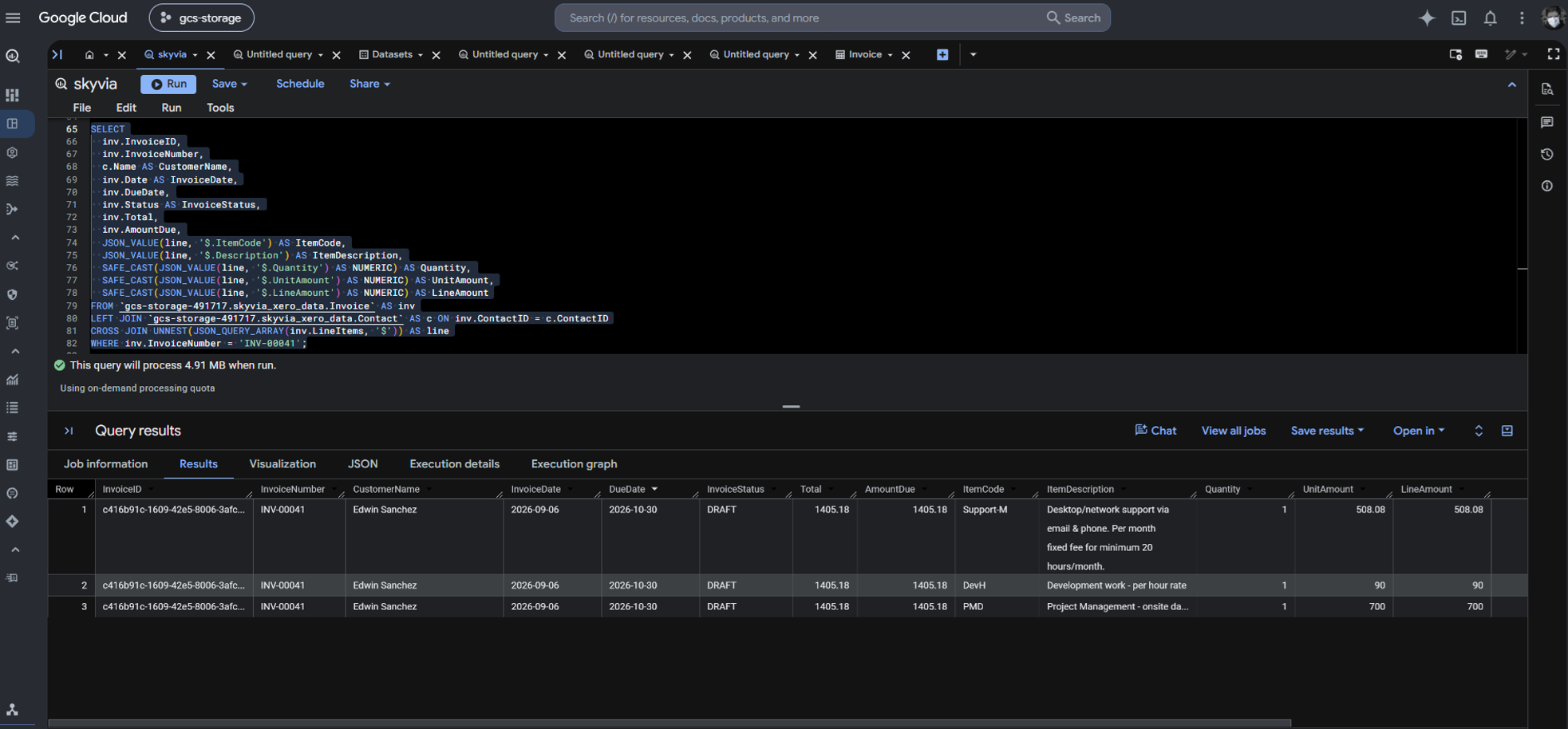Open the Datasets tab
Screen dimensions: 1568x729
[392, 54]
